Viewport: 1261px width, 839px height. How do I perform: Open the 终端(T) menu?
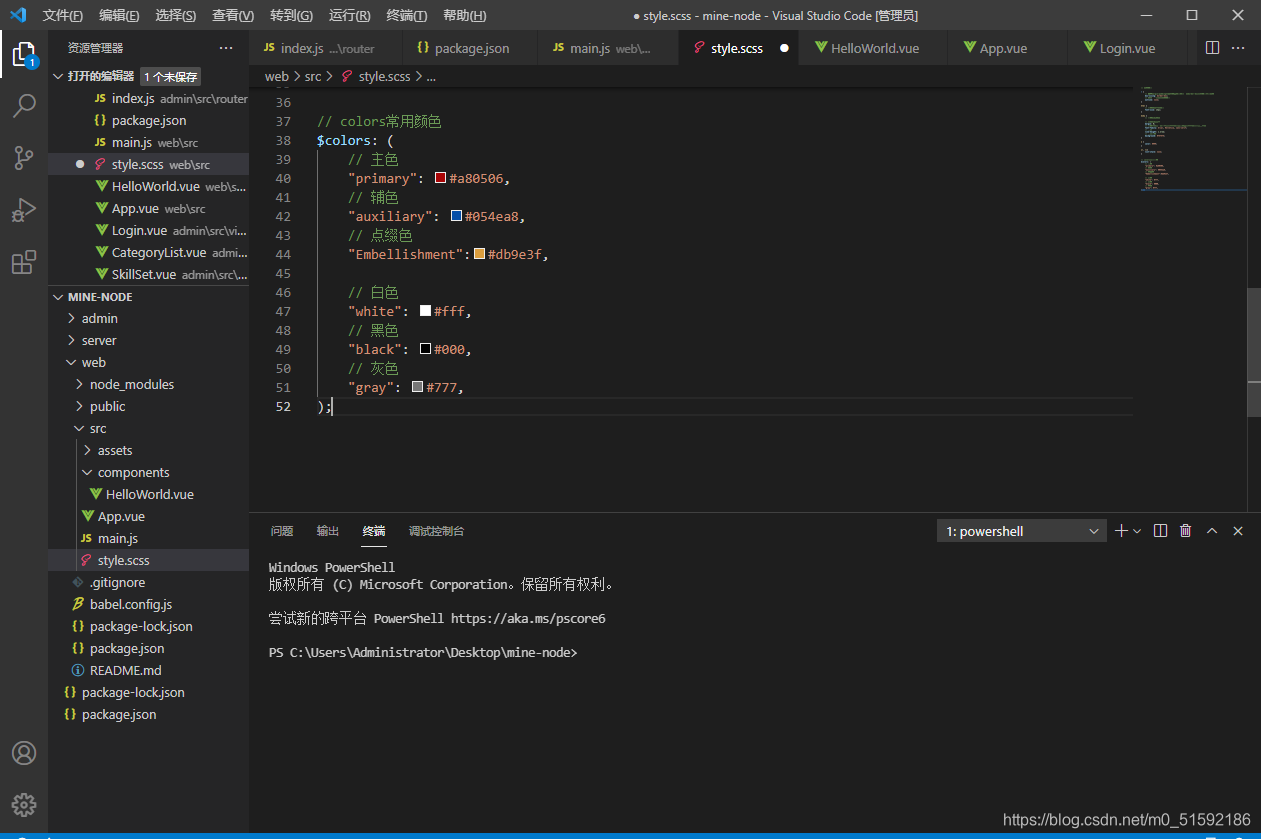pos(406,15)
